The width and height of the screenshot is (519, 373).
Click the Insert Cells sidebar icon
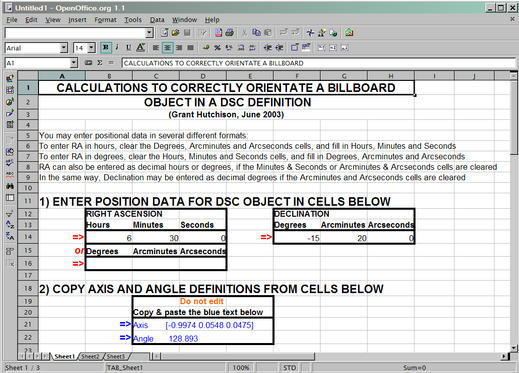[10, 90]
